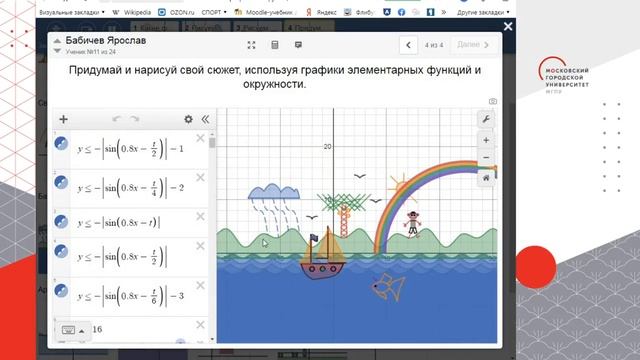640x360 pixels.
Task: Click the Далее next button
Action: pos(473,45)
